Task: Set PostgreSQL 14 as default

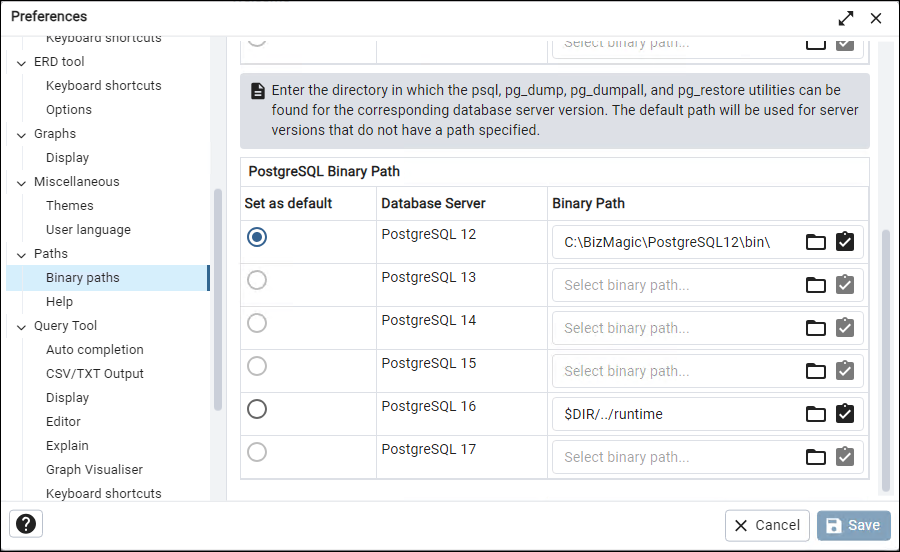Action: click(x=257, y=323)
